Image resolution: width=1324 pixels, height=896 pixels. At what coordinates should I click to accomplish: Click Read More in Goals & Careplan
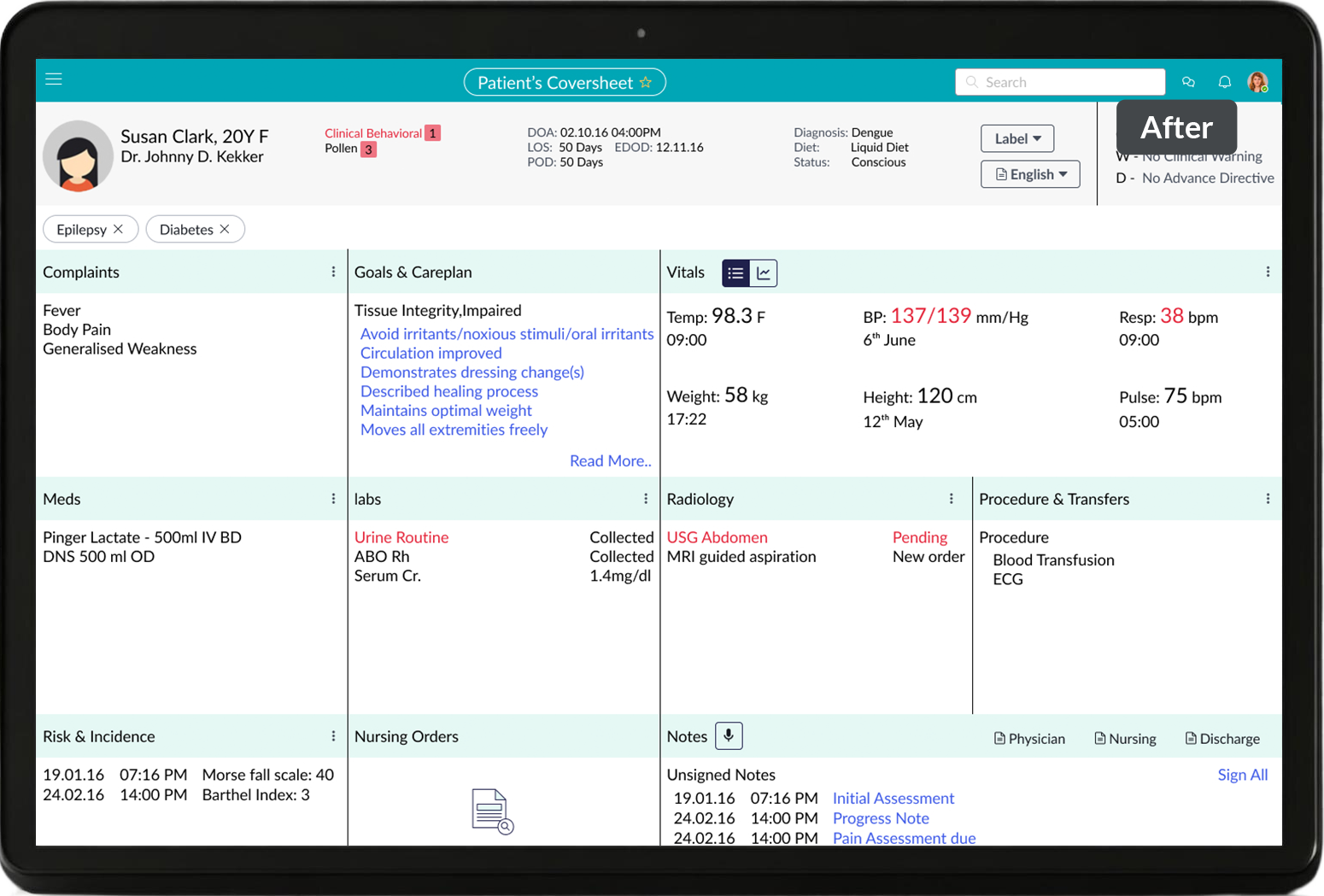tap(610, 461)
